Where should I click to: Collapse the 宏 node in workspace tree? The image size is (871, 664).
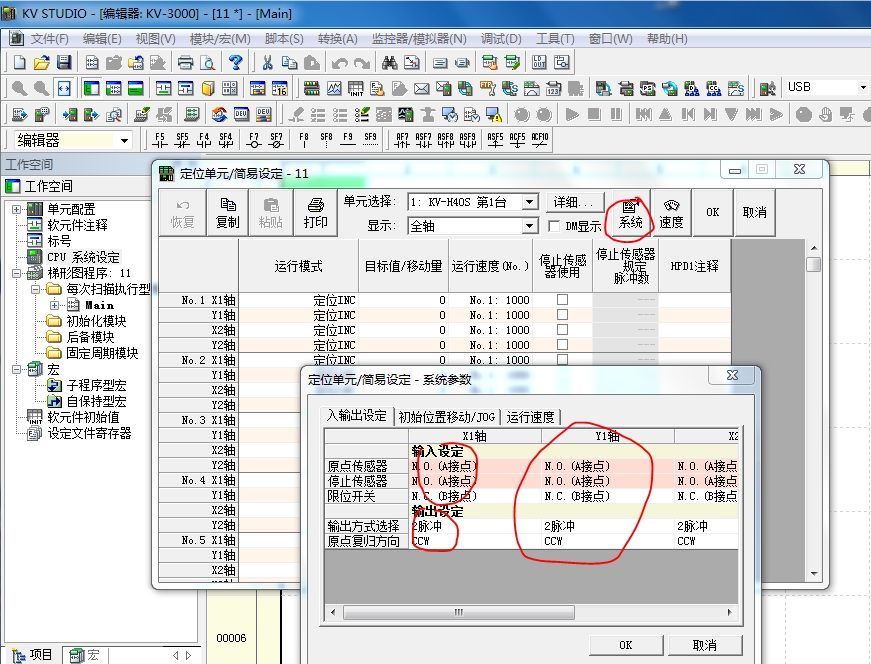(x=17, y=370)
